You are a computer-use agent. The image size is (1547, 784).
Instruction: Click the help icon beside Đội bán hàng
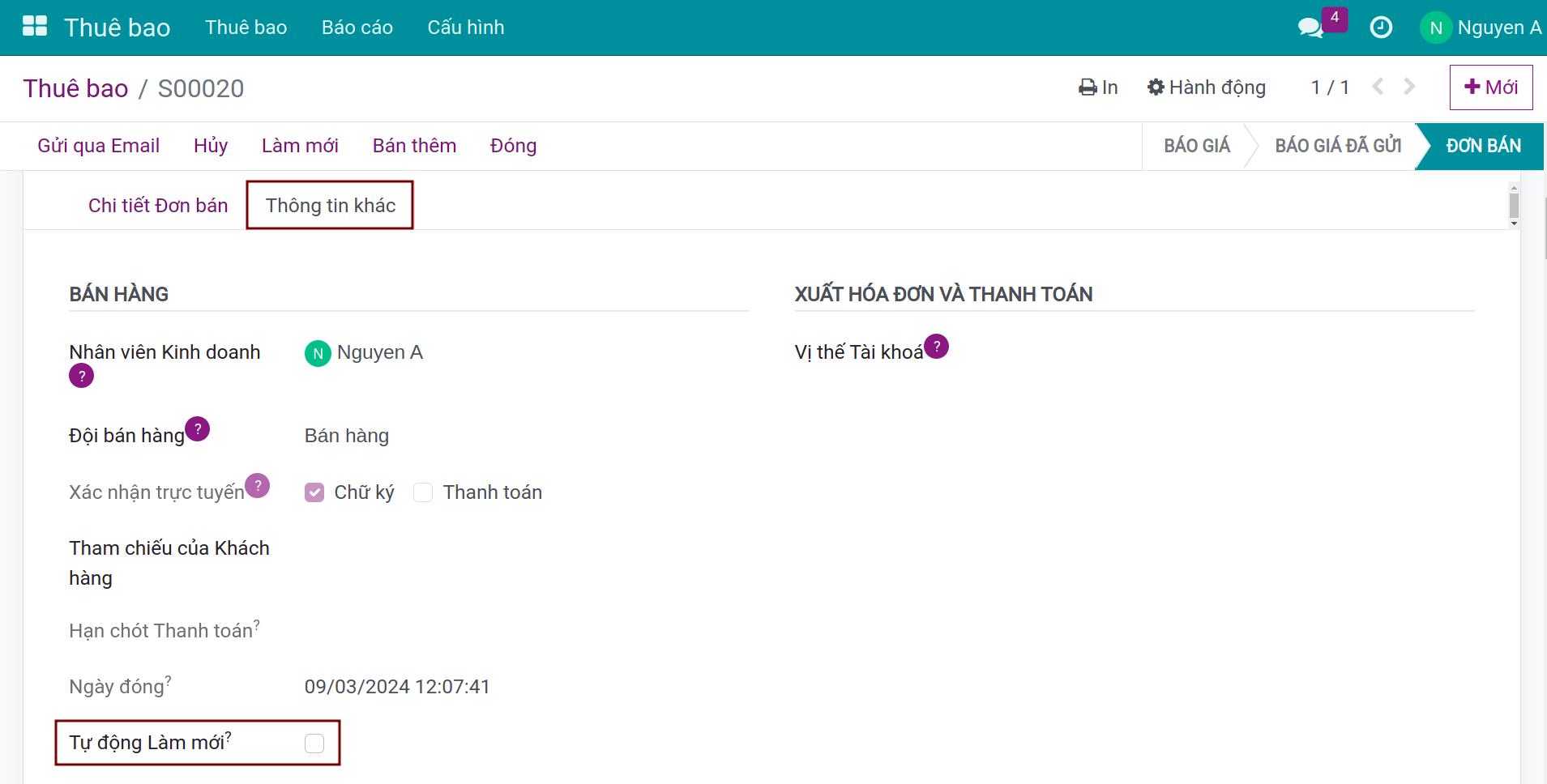pos(197,429)
